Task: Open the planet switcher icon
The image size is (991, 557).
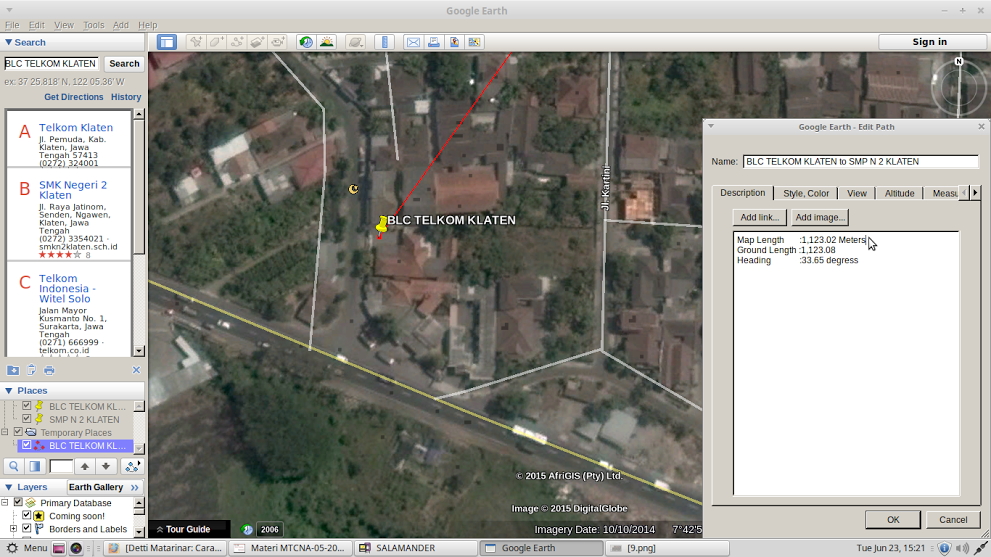Action: coord(356,42)
